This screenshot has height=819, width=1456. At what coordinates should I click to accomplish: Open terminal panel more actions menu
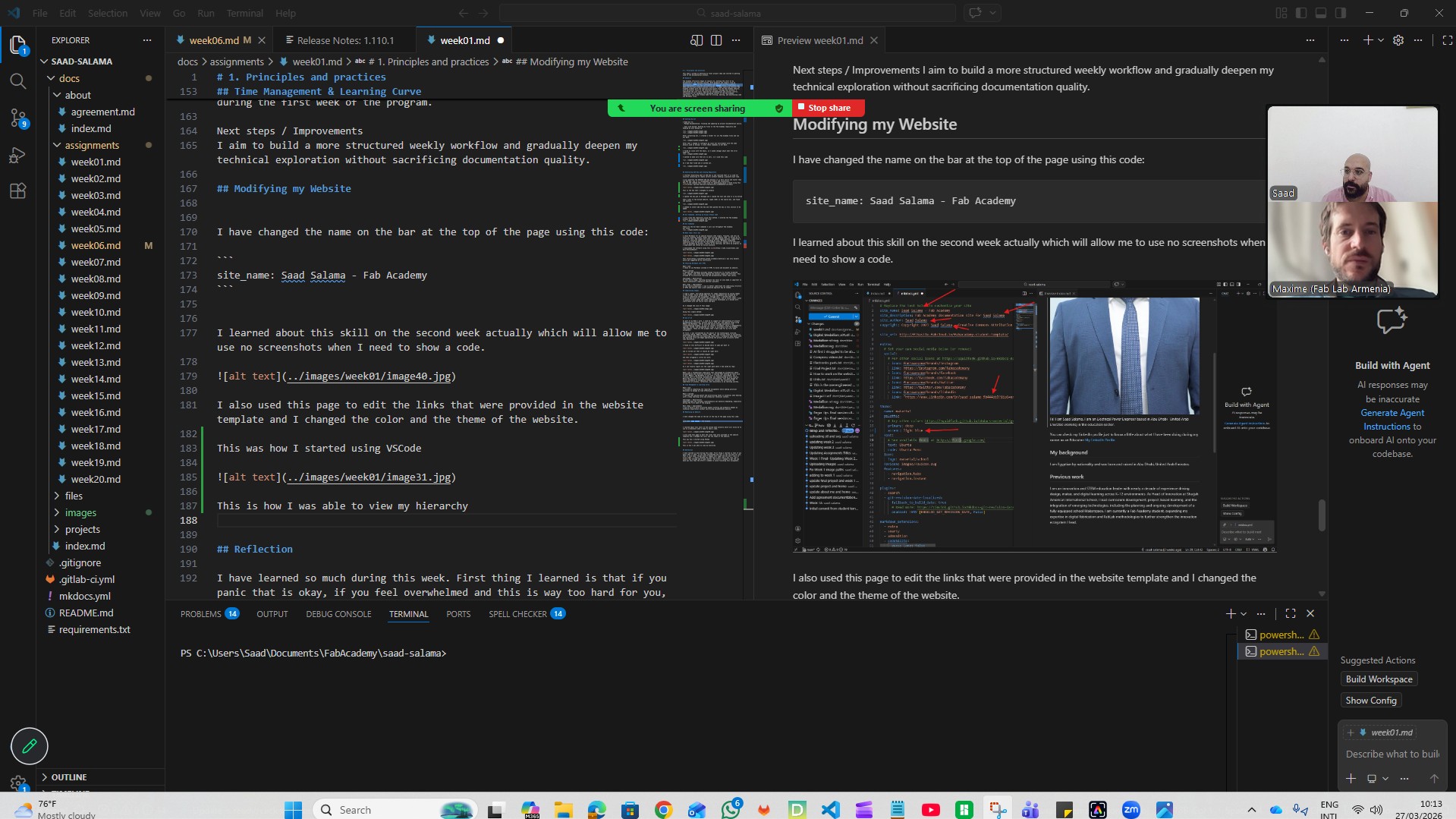point(1261,613)
